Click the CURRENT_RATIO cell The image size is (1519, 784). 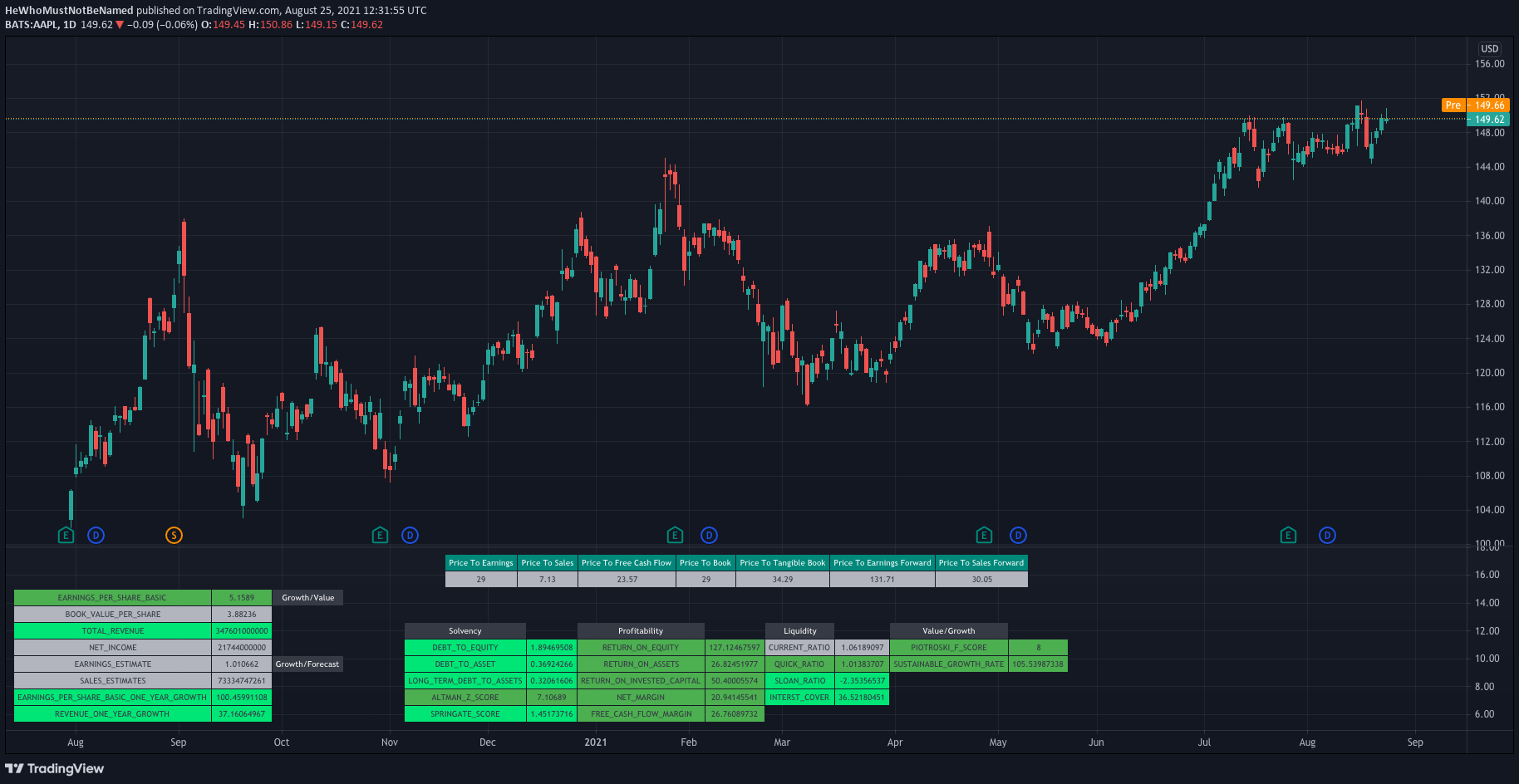799,648
